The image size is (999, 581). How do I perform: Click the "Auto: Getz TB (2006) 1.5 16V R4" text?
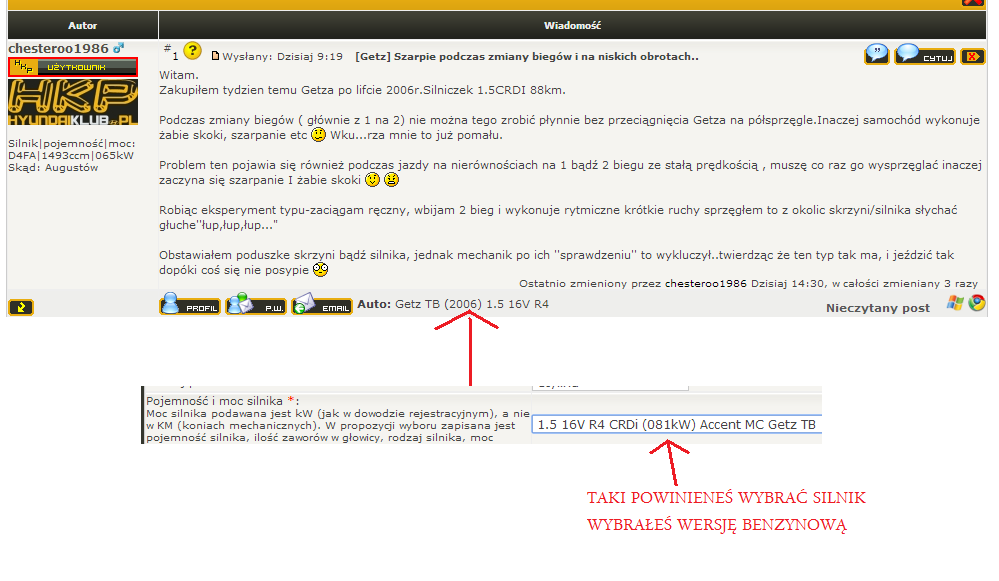pos(453,305)
